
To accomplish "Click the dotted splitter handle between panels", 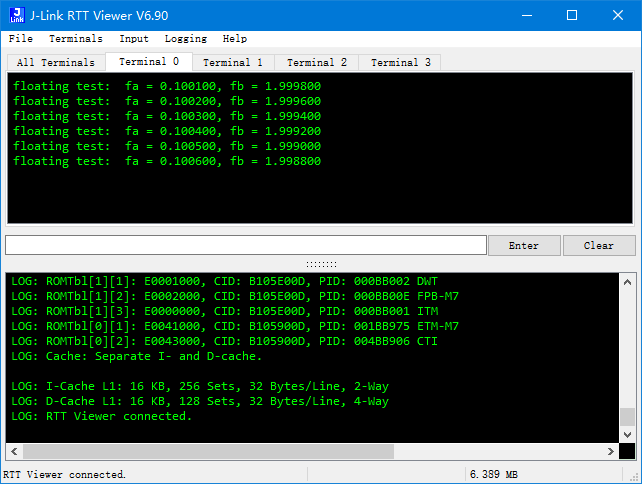I will point(321,265).
